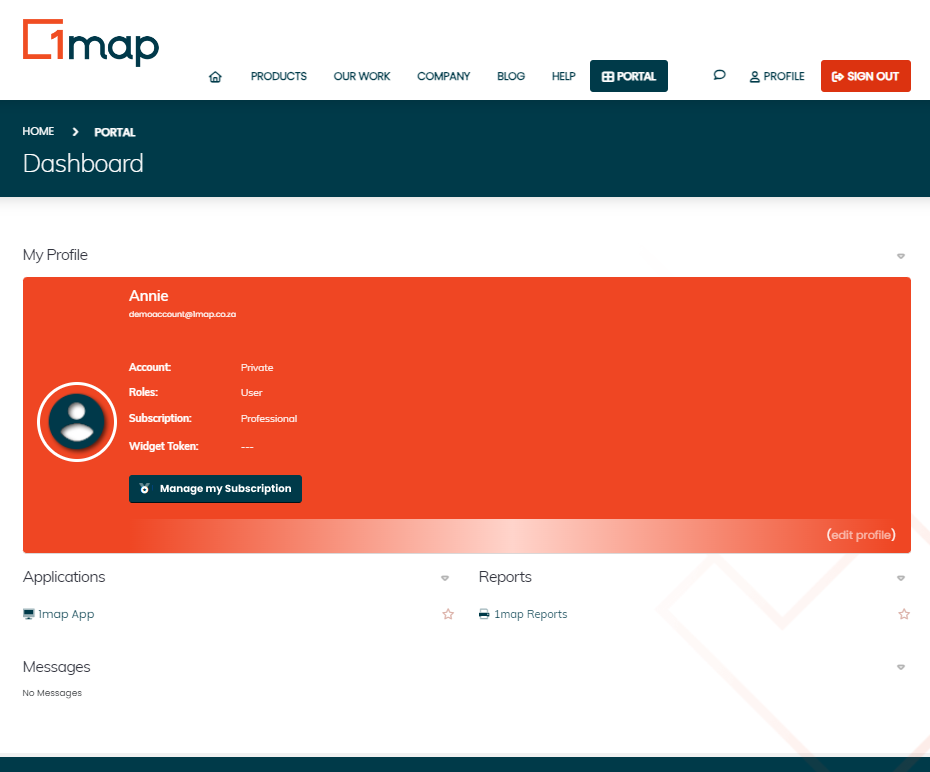Star the 1map Reports entry

pos(904,614)
